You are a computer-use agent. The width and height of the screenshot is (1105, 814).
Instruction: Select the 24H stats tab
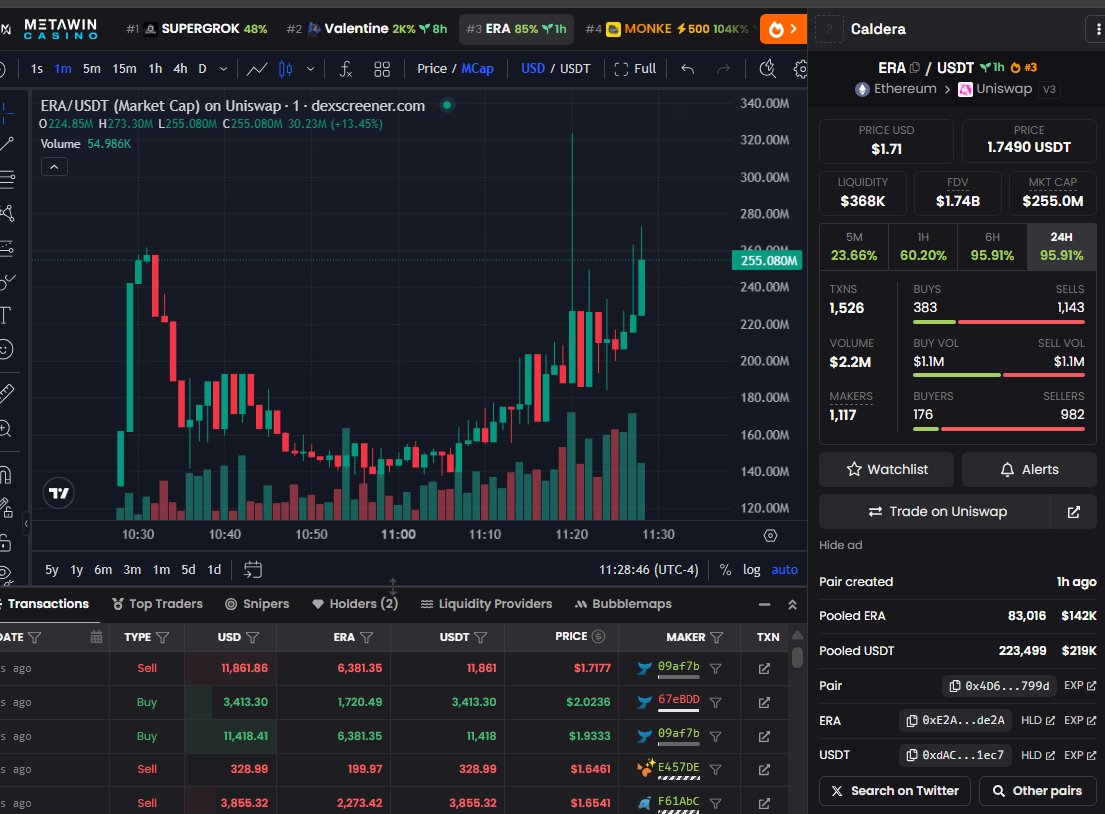pos(1061,247)
